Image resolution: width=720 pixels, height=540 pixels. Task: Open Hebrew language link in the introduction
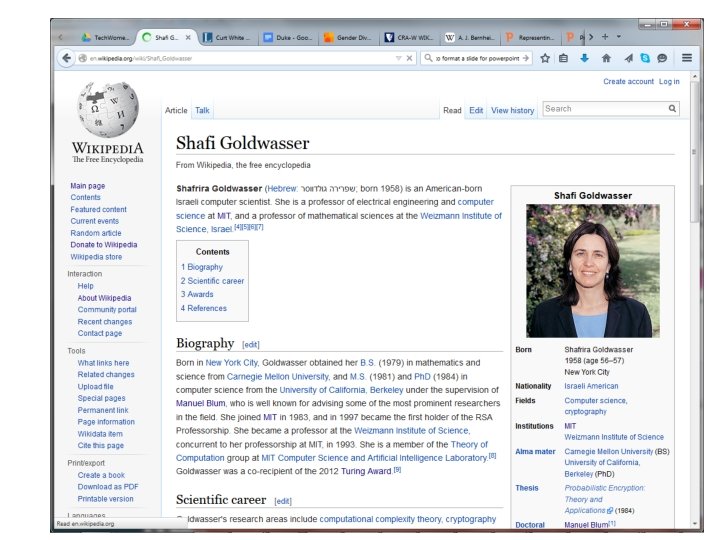(x=281, y=188)
